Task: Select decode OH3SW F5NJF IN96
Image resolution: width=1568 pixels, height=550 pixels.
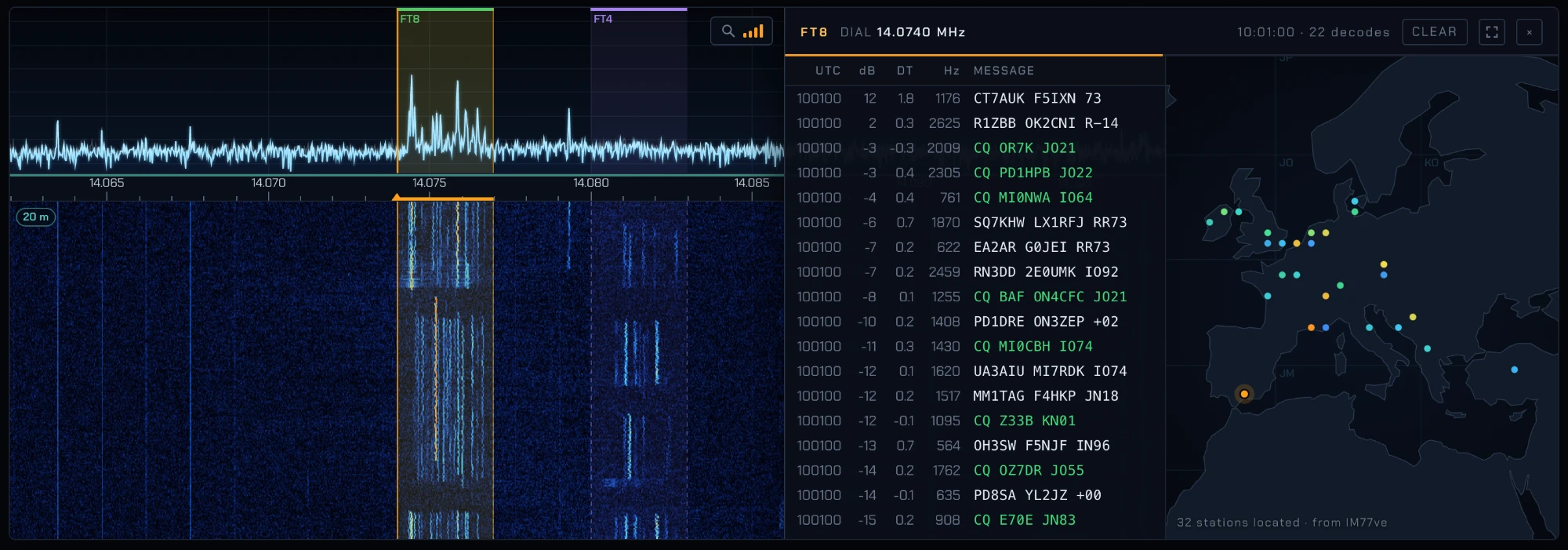Action: (974, 446)
